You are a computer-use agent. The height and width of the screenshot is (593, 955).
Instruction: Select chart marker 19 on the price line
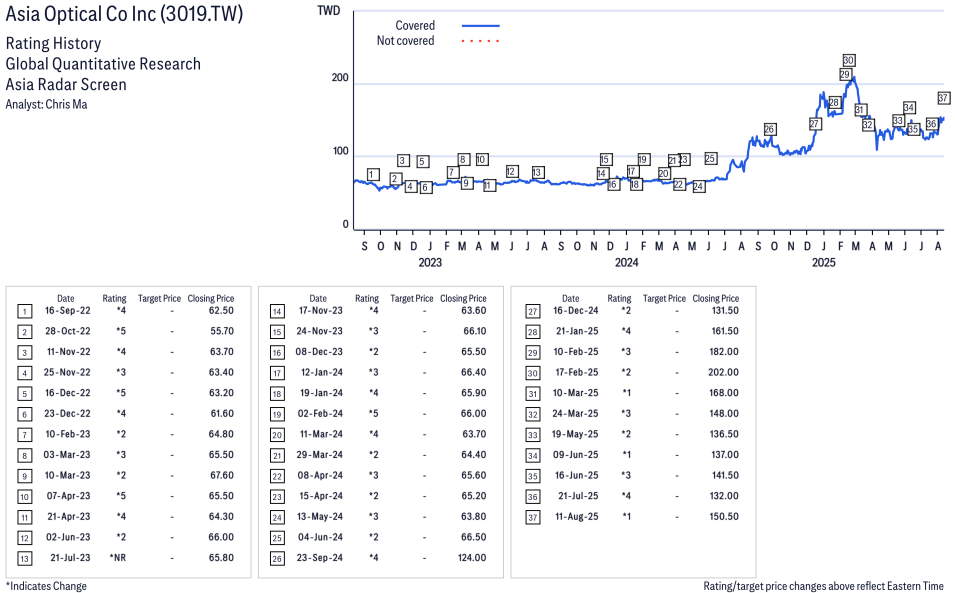click(643, 160)
